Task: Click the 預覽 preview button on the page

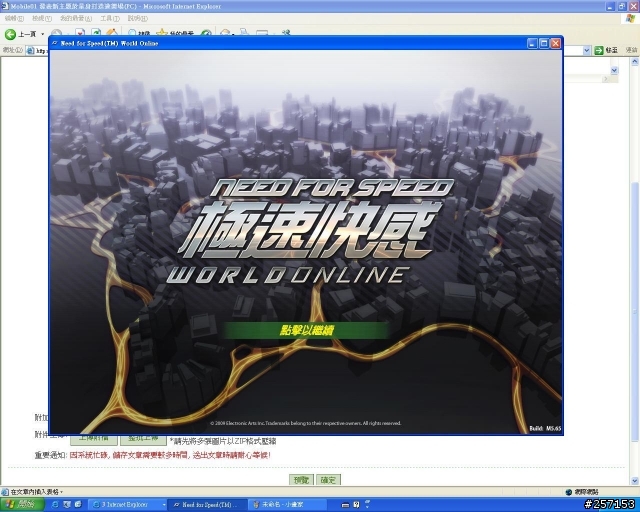Action: tap(301, 480)
